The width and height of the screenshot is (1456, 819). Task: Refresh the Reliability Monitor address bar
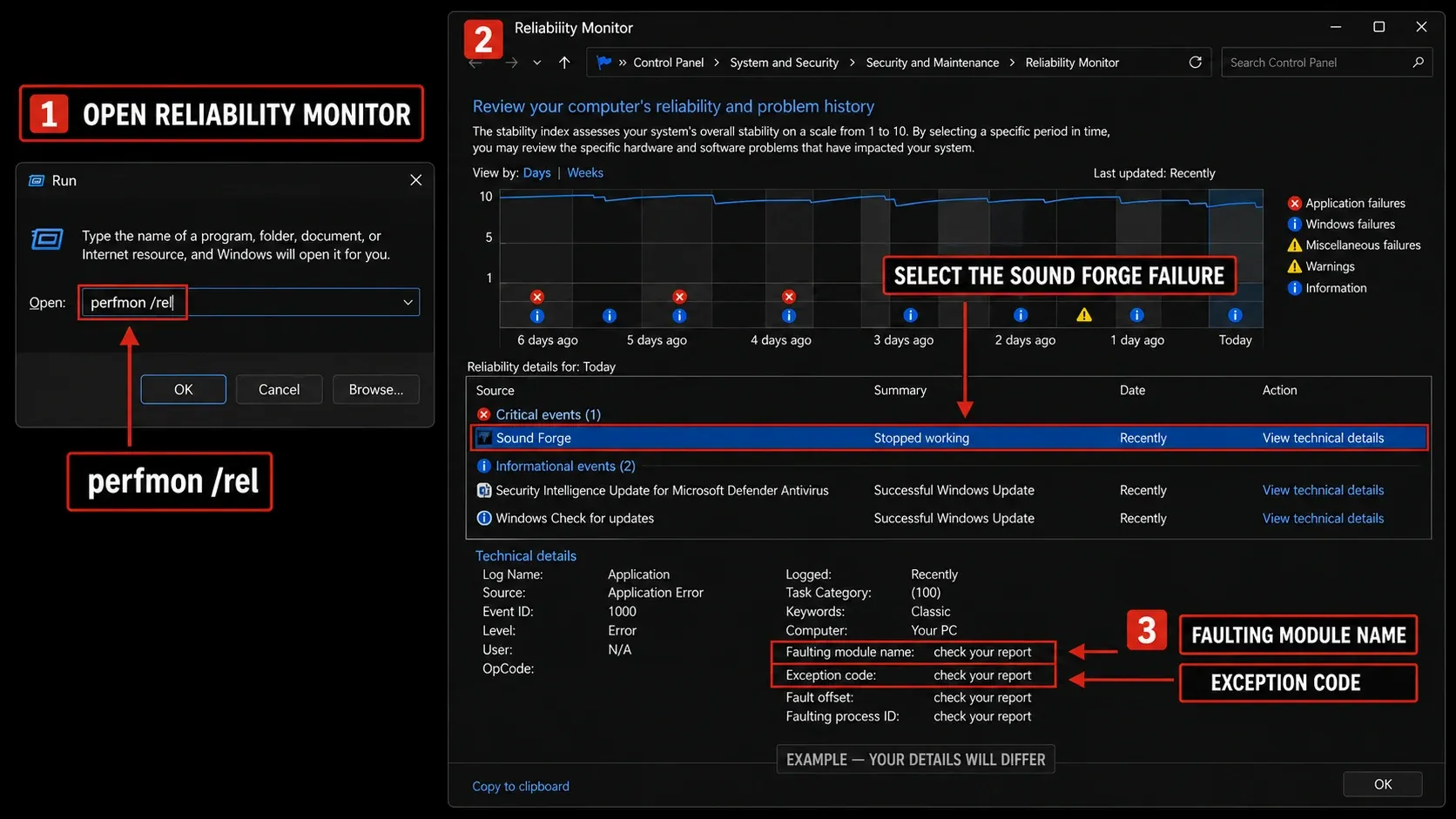tap(1196, 63)
